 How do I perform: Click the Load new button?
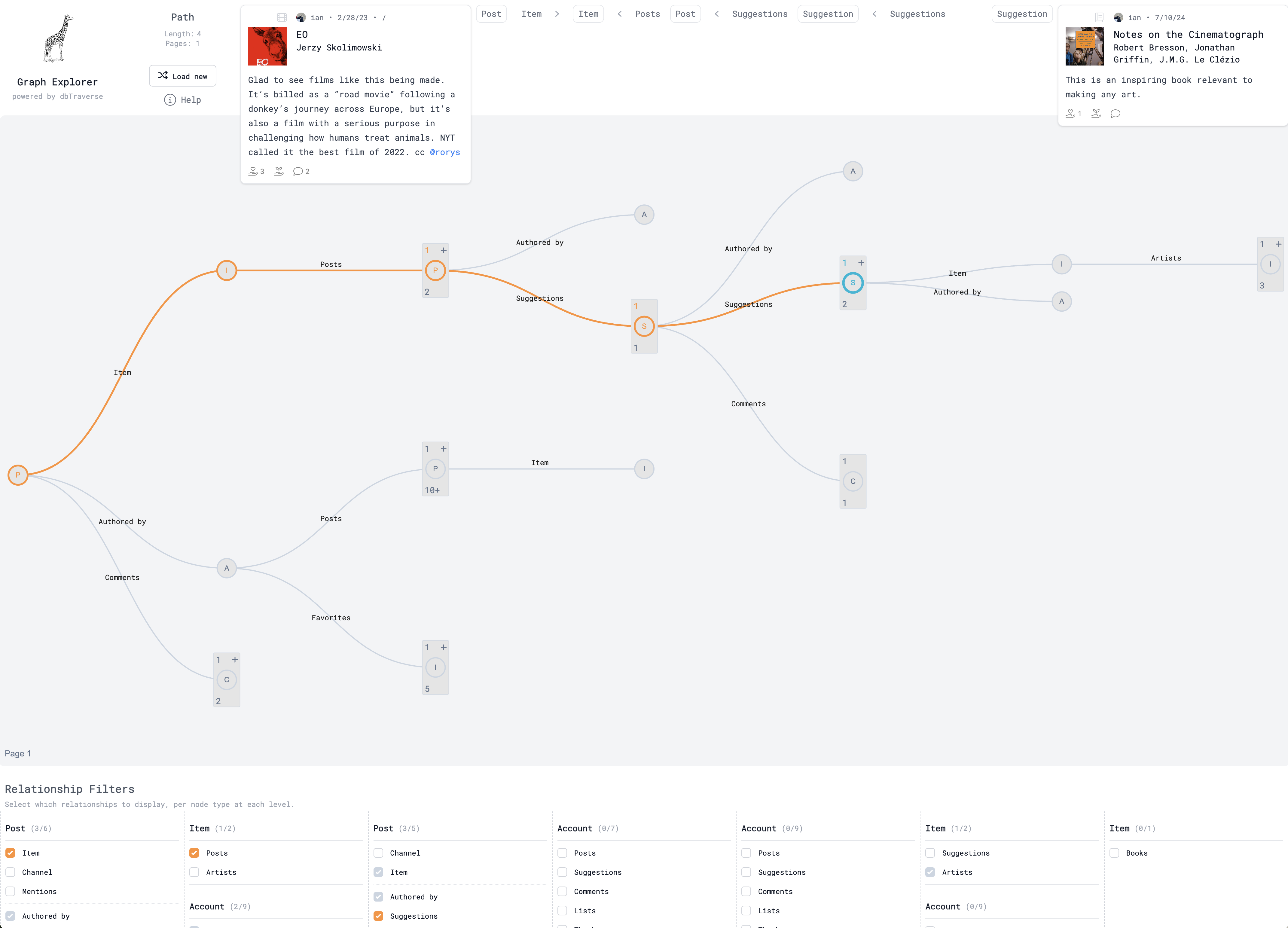[182, 76]
